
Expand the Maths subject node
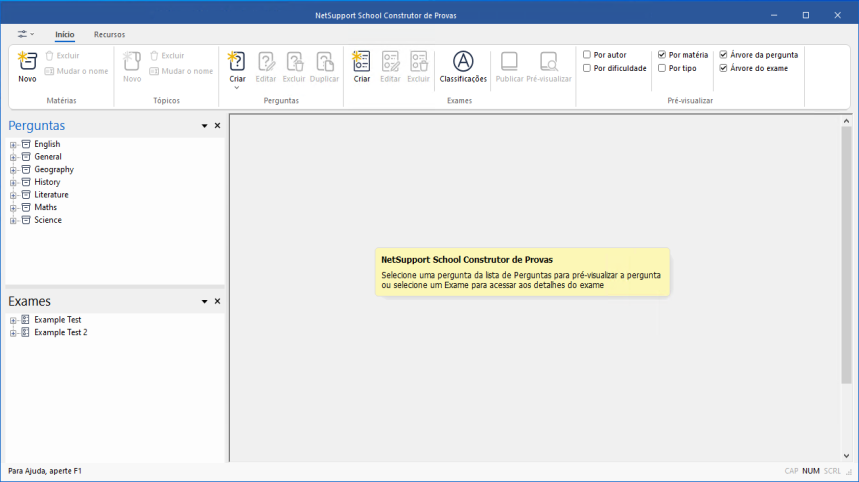(13, 208)
